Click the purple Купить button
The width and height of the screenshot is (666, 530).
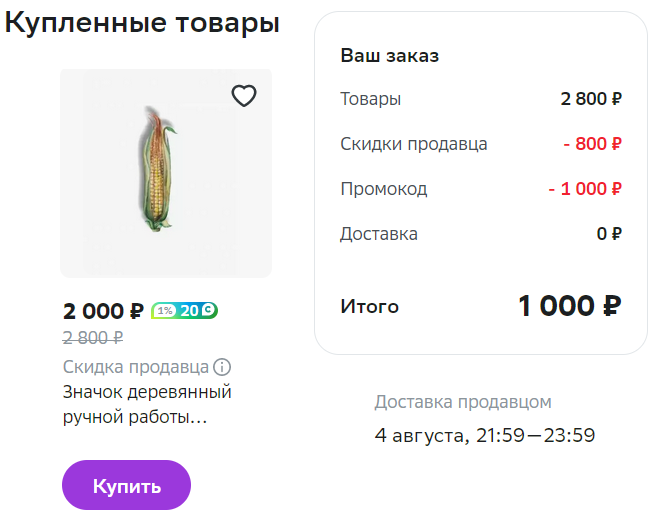point(127,485)
